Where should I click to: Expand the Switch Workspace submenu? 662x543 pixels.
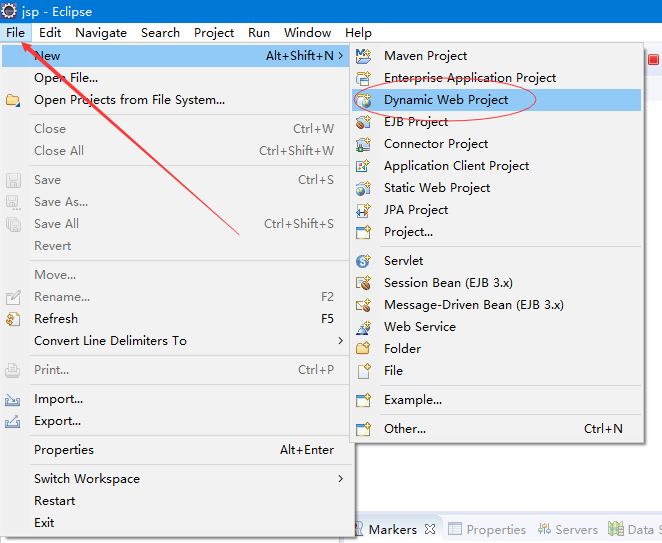(341, 479)
